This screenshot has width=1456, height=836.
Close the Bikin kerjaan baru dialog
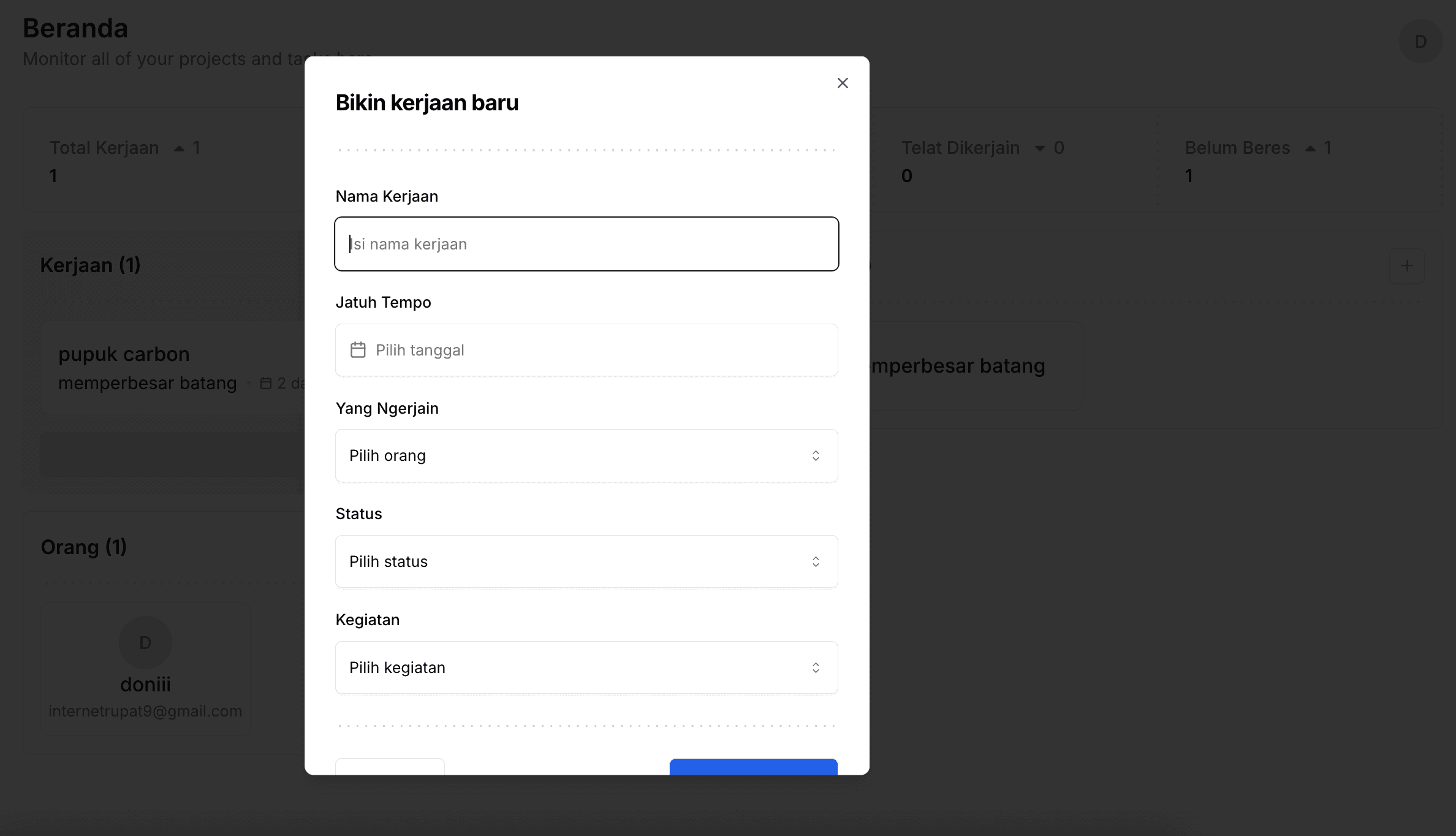pyautogui.click(x=842, y=83)
